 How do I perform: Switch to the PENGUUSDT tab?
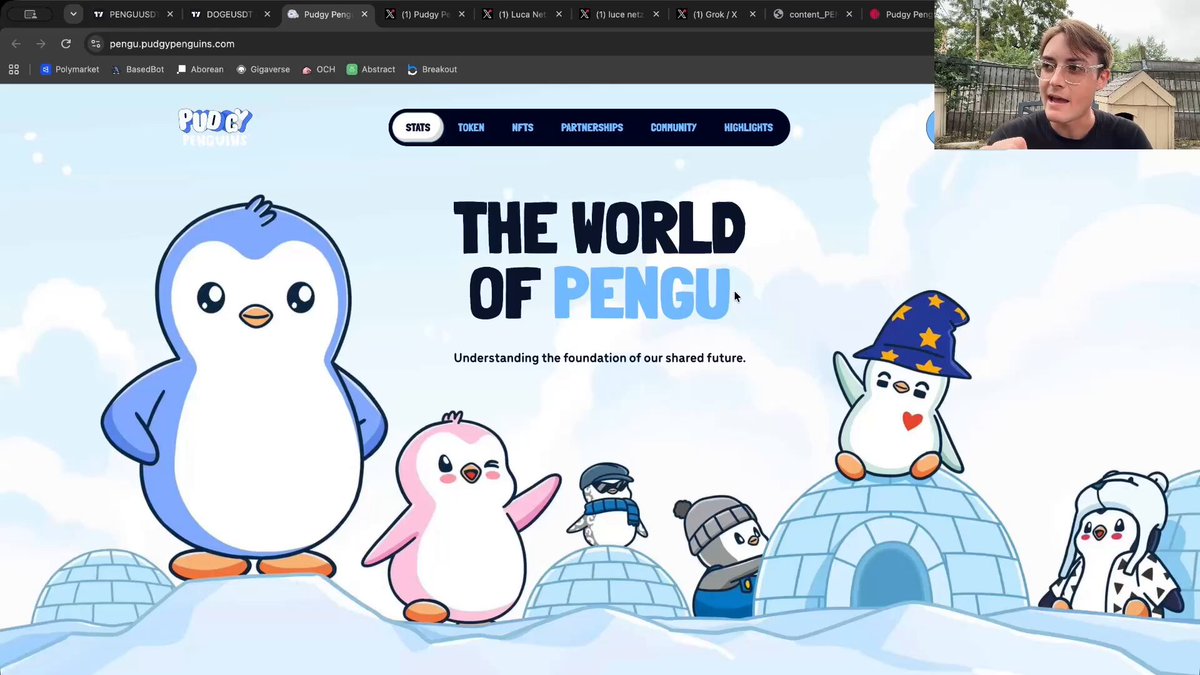pyautogui.click(x=133, y=14)
